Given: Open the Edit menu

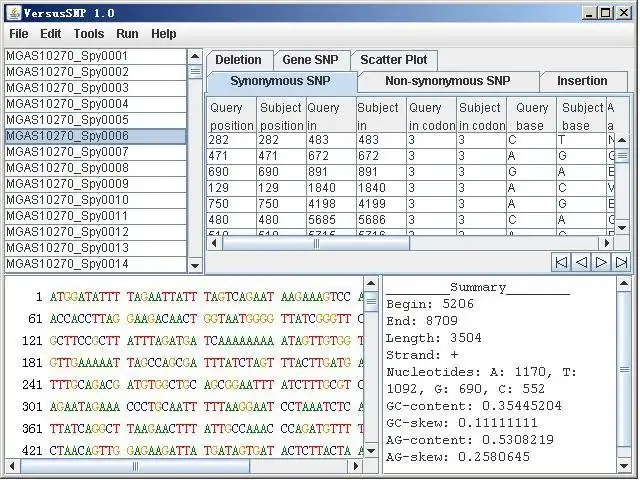Looking at the screenshot, I should [x=50, y=33].
